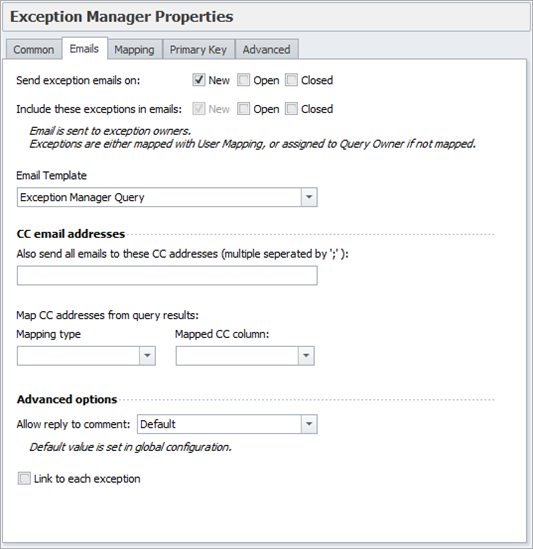
Task: Check Open under include these exceptions
Action: pyautogui.click(x=243, y=109)
